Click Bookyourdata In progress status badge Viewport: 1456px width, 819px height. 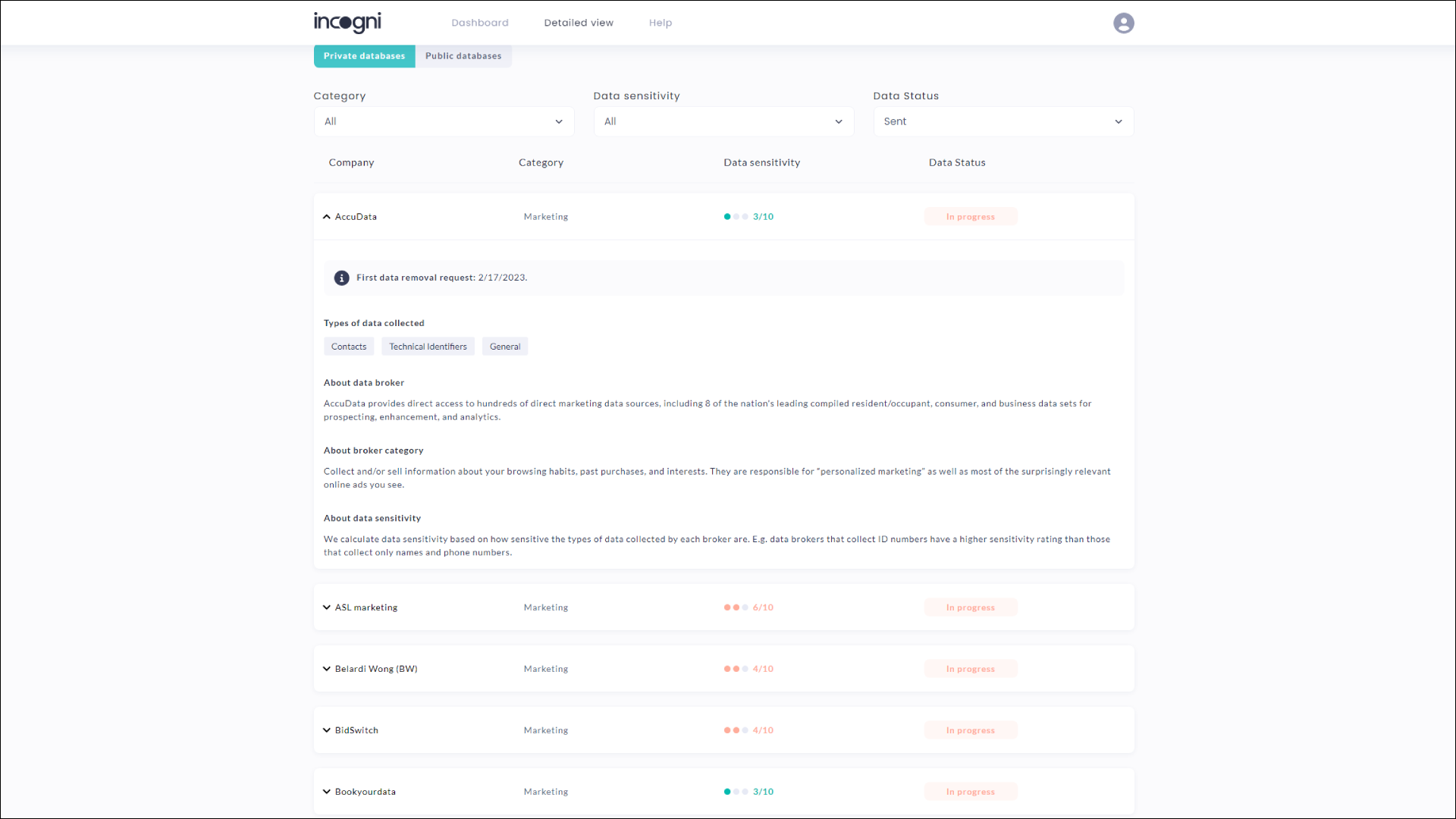tap(971, 792)
